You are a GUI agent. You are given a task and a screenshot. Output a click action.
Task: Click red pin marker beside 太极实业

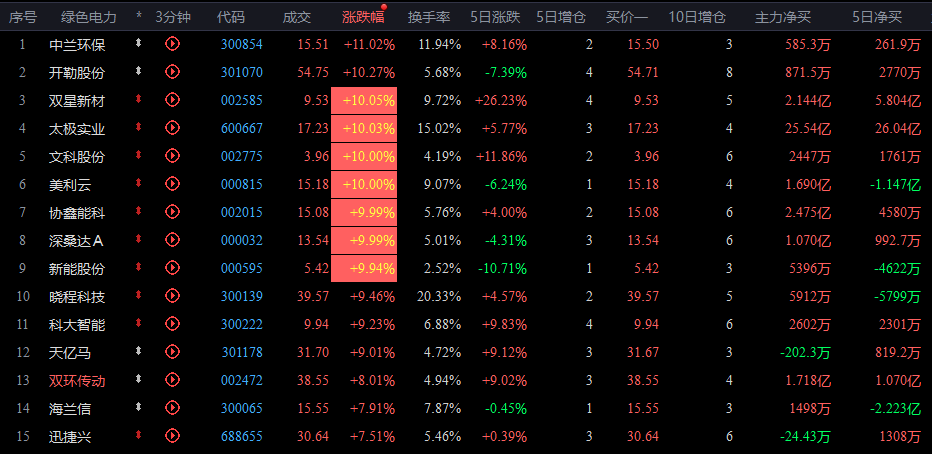pyautogui.click(x=139, y=127)
